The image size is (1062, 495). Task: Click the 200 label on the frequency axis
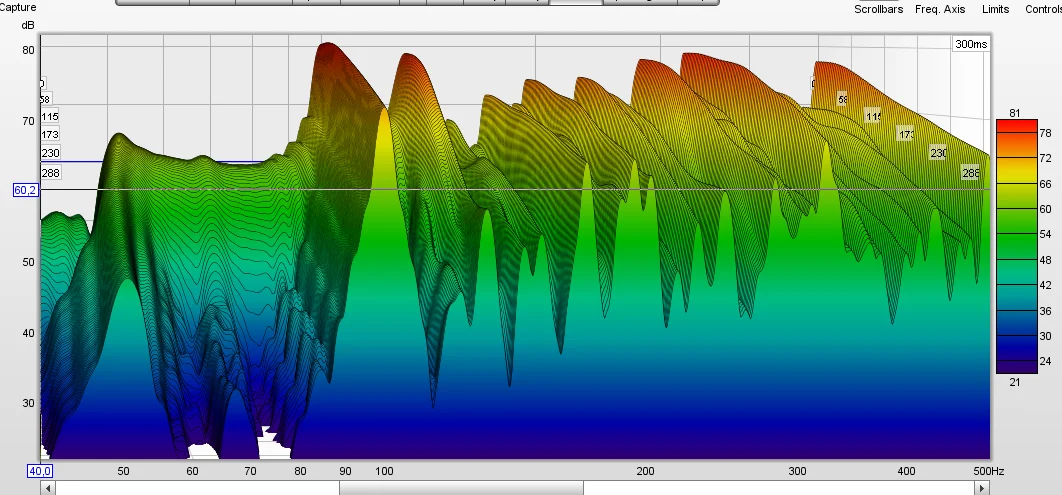pyautogui.click(x=645, y=471)
